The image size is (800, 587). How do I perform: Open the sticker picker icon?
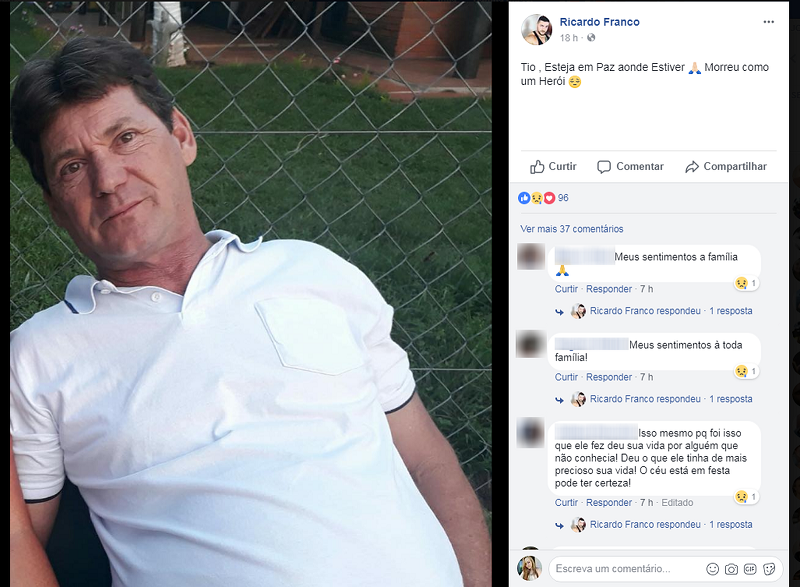tap(769, 569)
